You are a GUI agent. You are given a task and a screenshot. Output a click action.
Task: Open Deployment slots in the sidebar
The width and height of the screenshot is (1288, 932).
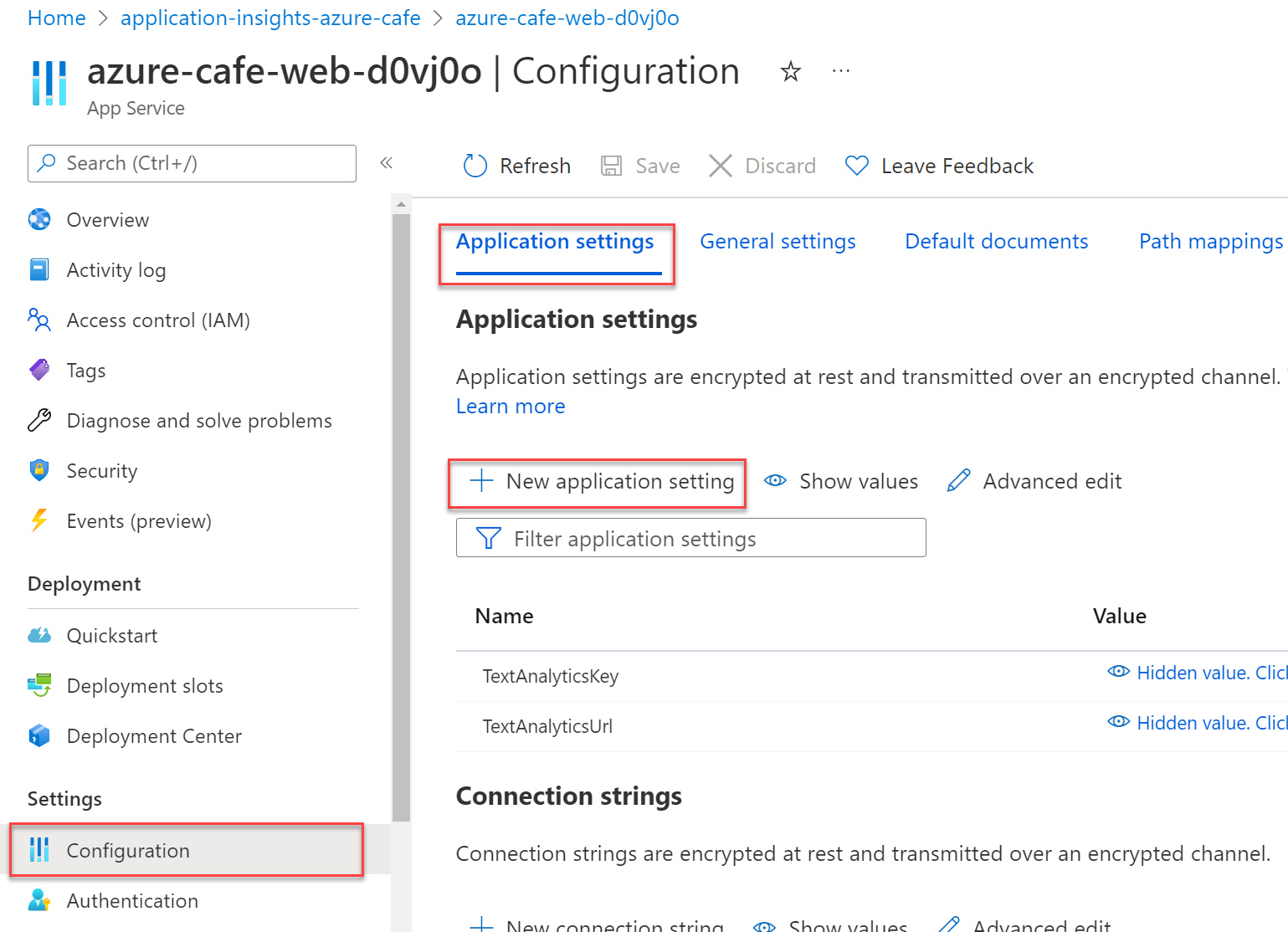[x=144, y=686]
